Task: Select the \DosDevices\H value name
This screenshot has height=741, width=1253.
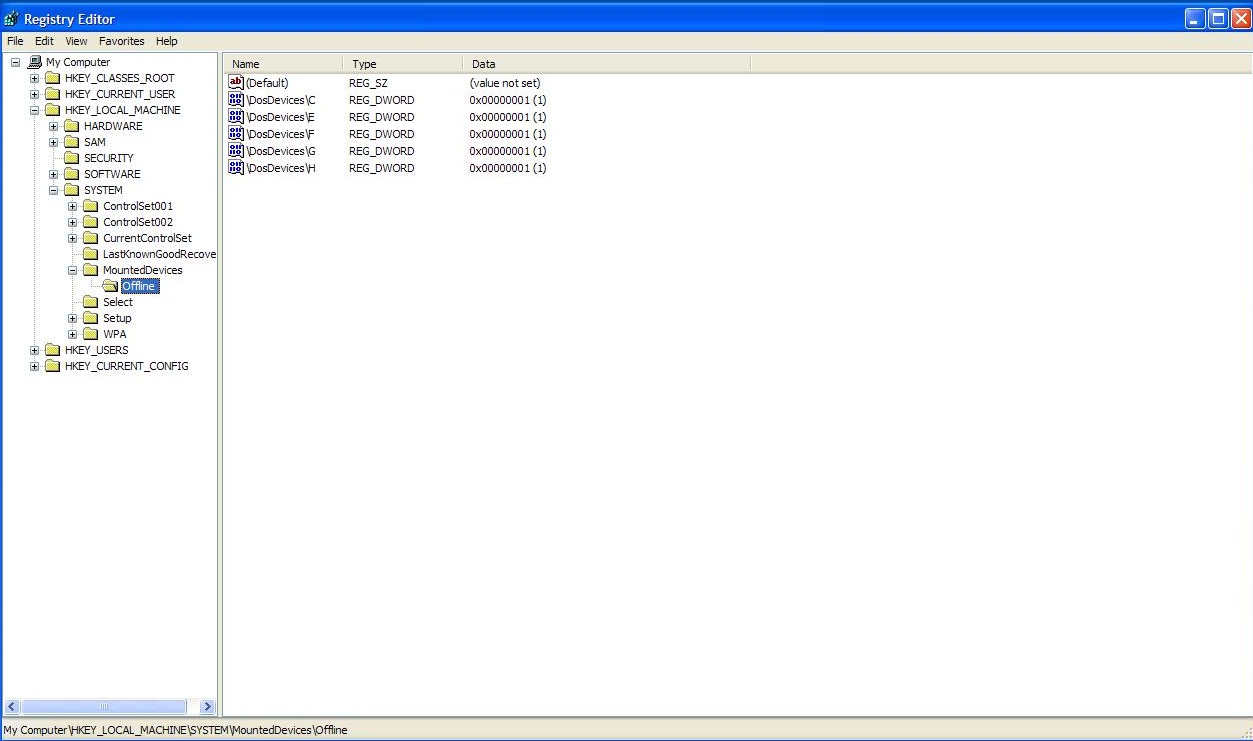Action: [281, 168]
